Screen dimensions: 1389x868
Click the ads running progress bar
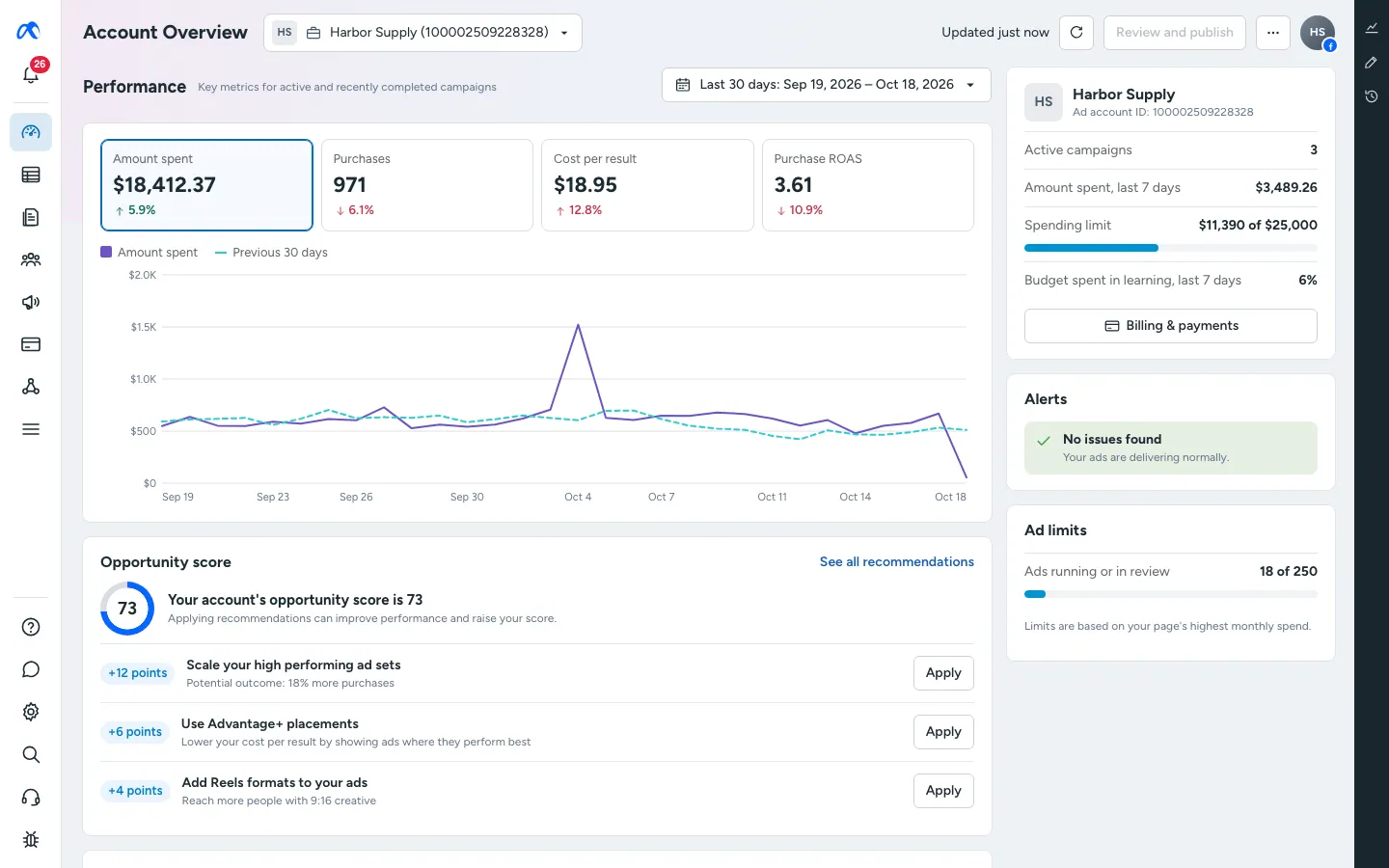click(1171, 594)
